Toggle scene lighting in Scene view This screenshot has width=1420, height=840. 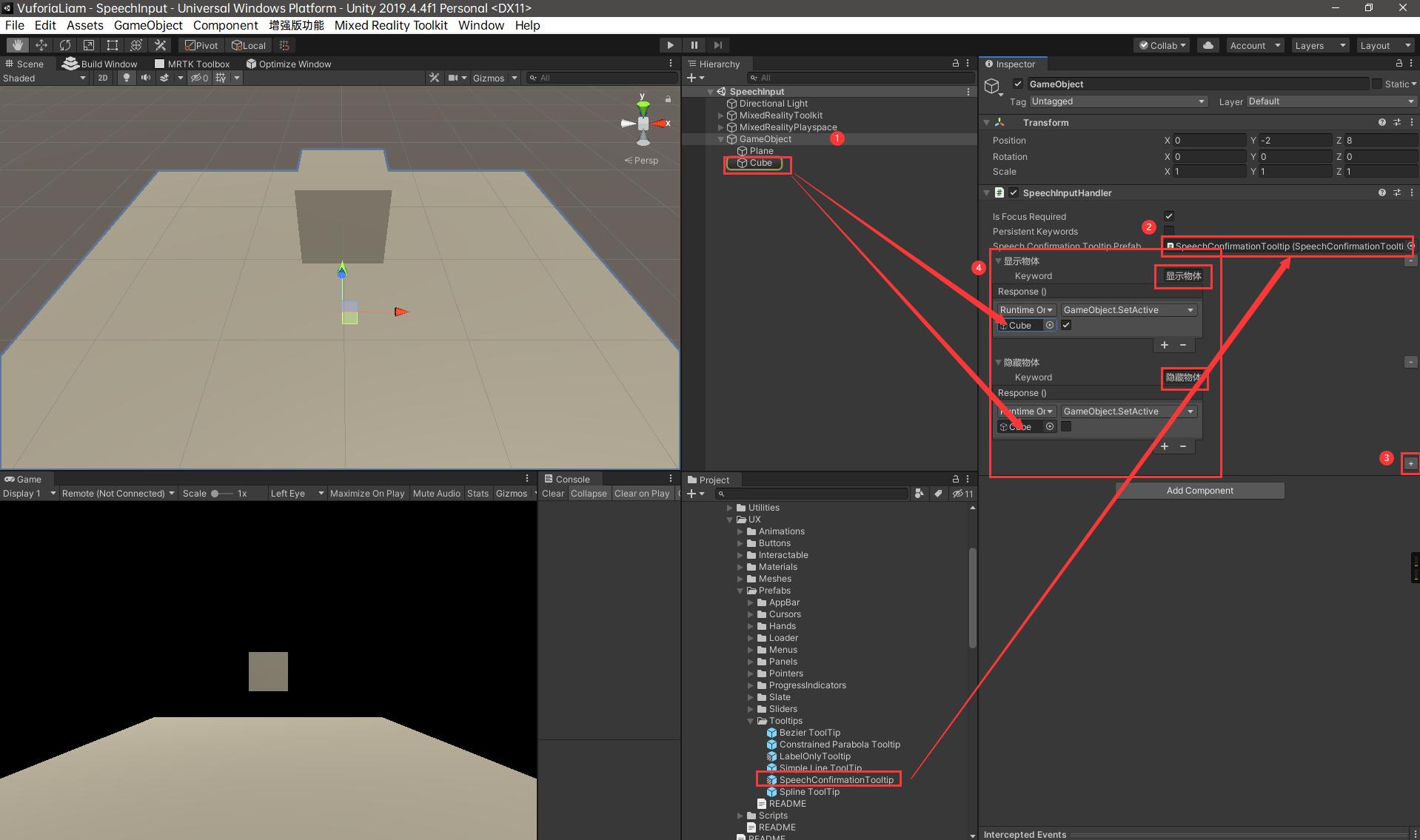(x=125, y=78)
